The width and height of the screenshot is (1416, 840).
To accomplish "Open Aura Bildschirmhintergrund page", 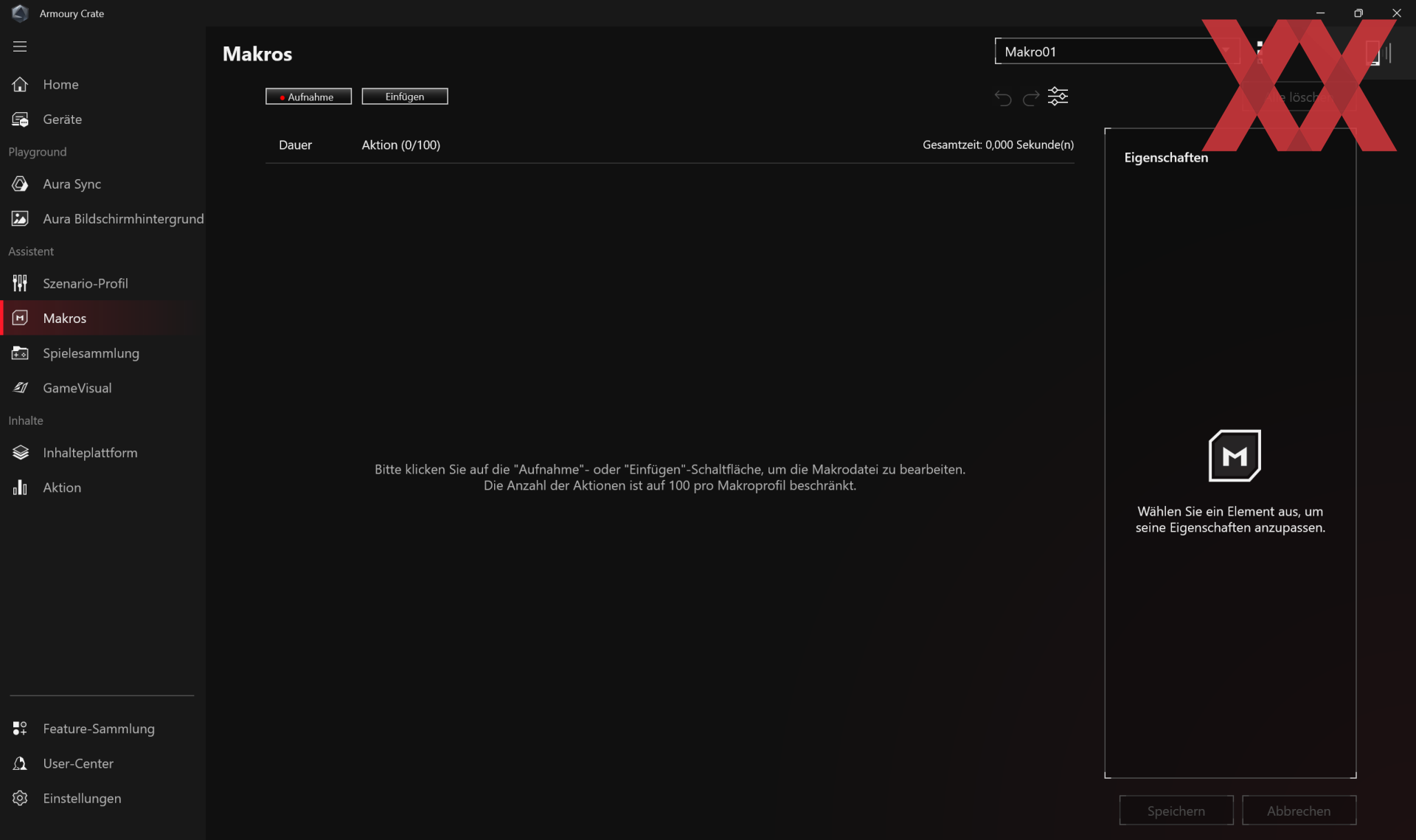I will [x=103, y=218].
